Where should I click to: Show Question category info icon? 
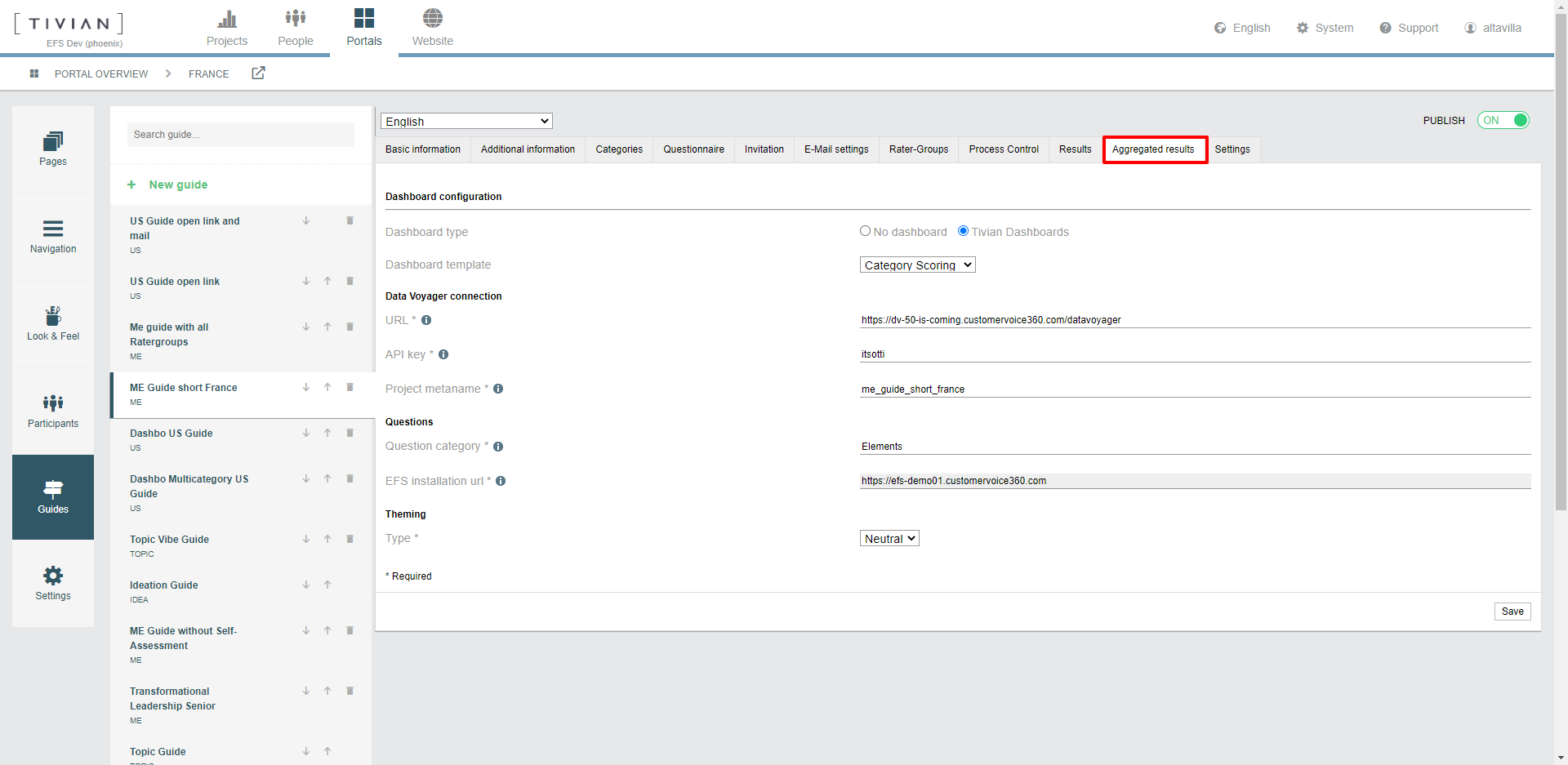pos(498,447)
